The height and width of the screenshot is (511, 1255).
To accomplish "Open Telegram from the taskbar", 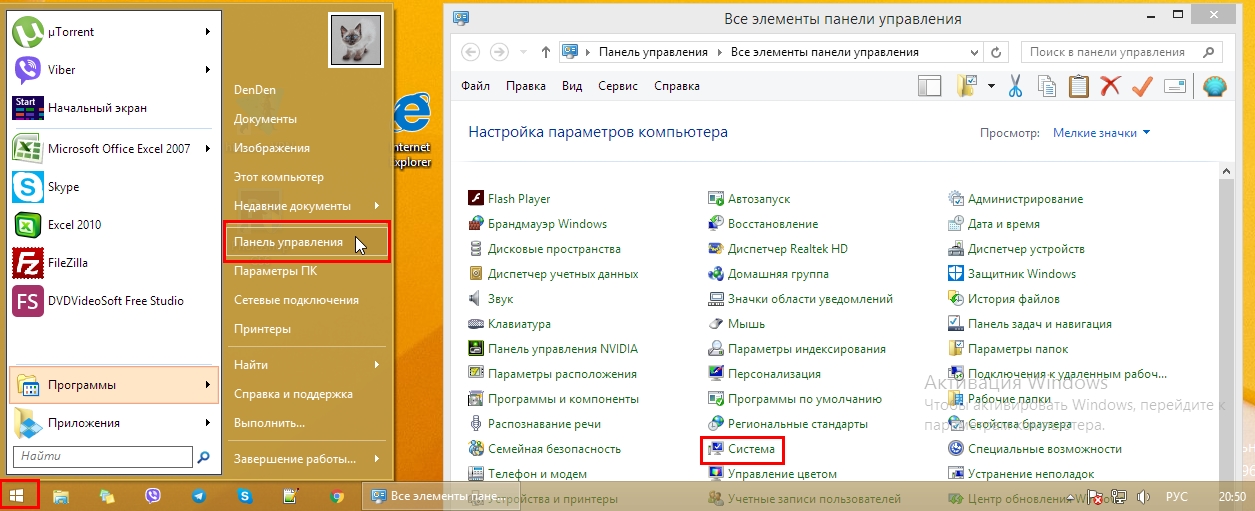I will click(199, 495).
